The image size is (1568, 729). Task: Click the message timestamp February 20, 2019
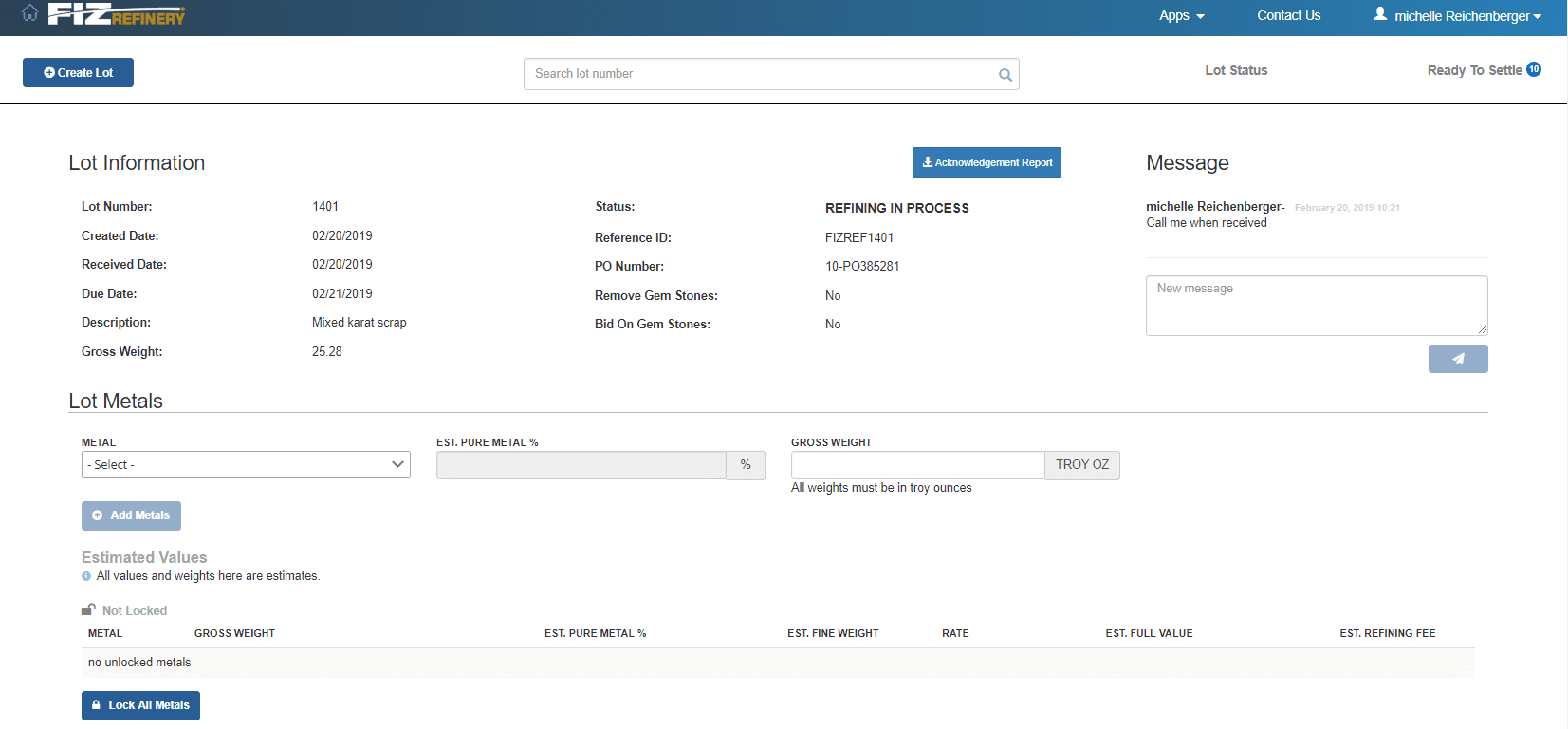click(x=1347, y=208)
